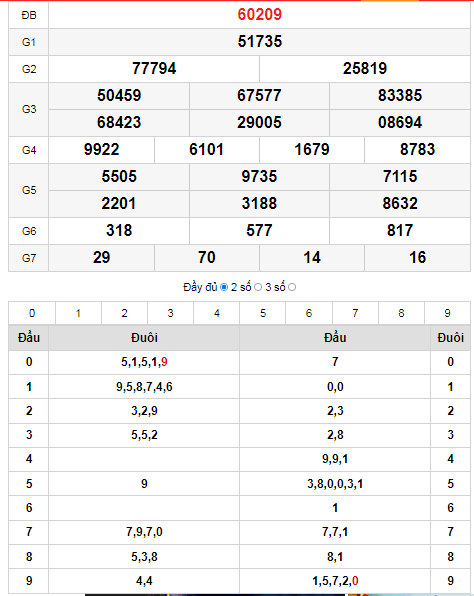Click G6 number 318
The image size is (474, 596).
point(119,230)
